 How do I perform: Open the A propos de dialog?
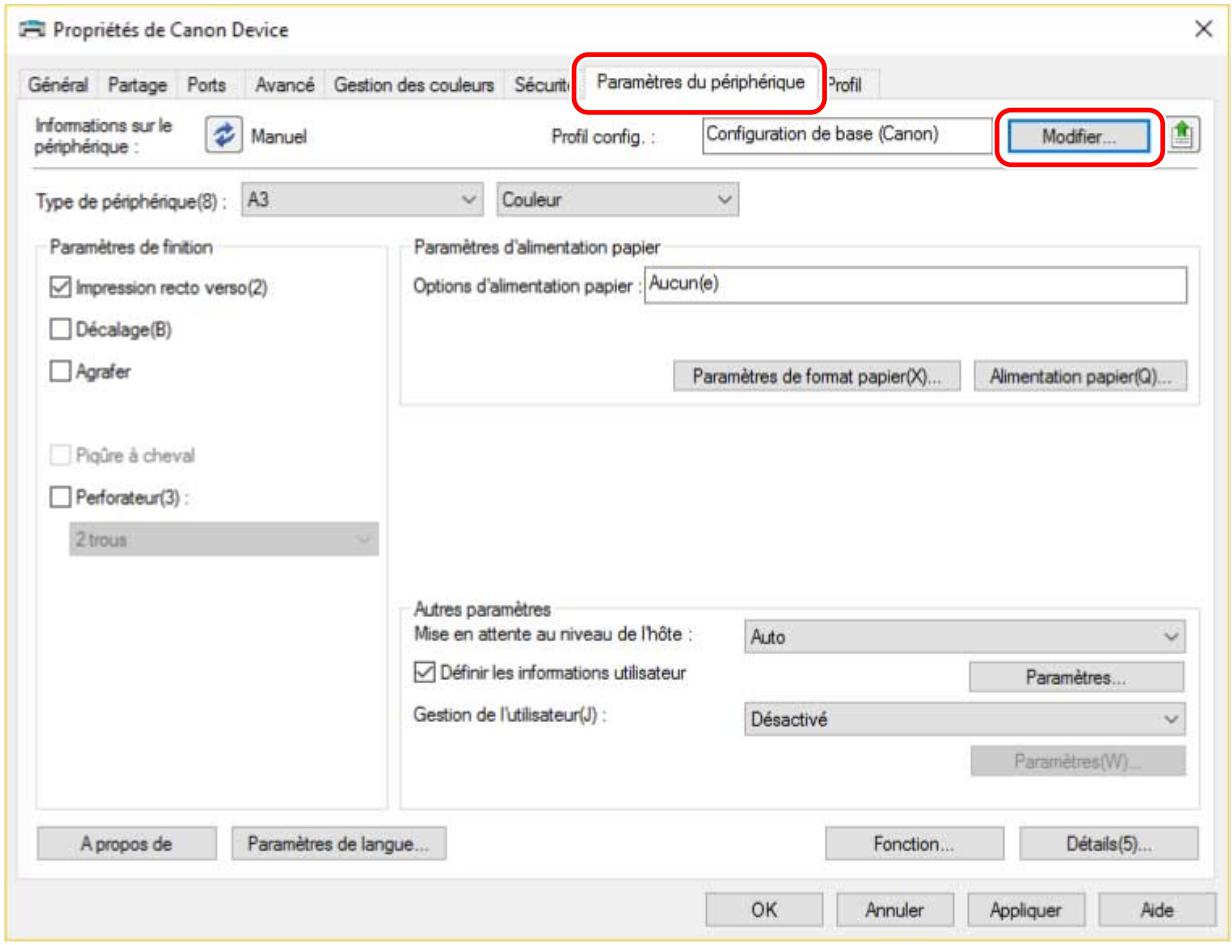click(x=126, y=843)
